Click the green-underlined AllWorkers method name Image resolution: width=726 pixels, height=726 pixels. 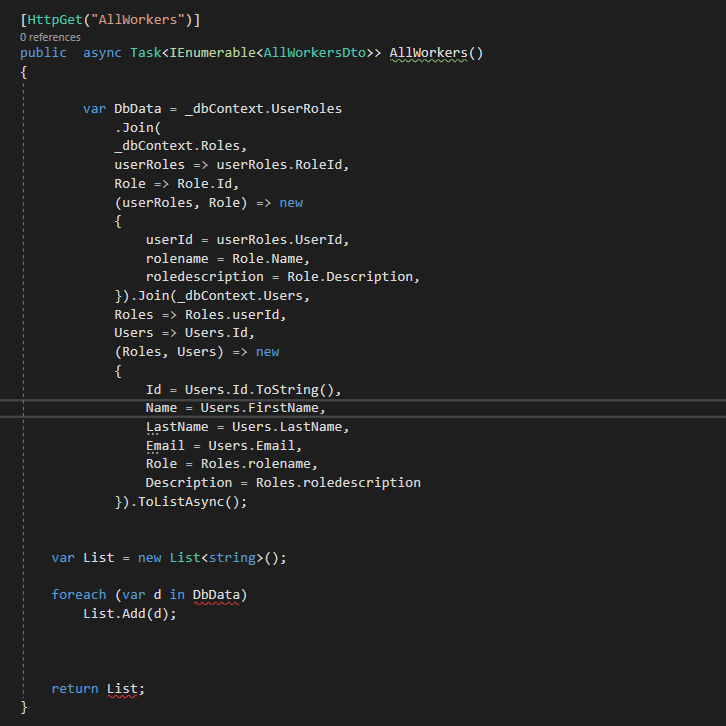428,53
